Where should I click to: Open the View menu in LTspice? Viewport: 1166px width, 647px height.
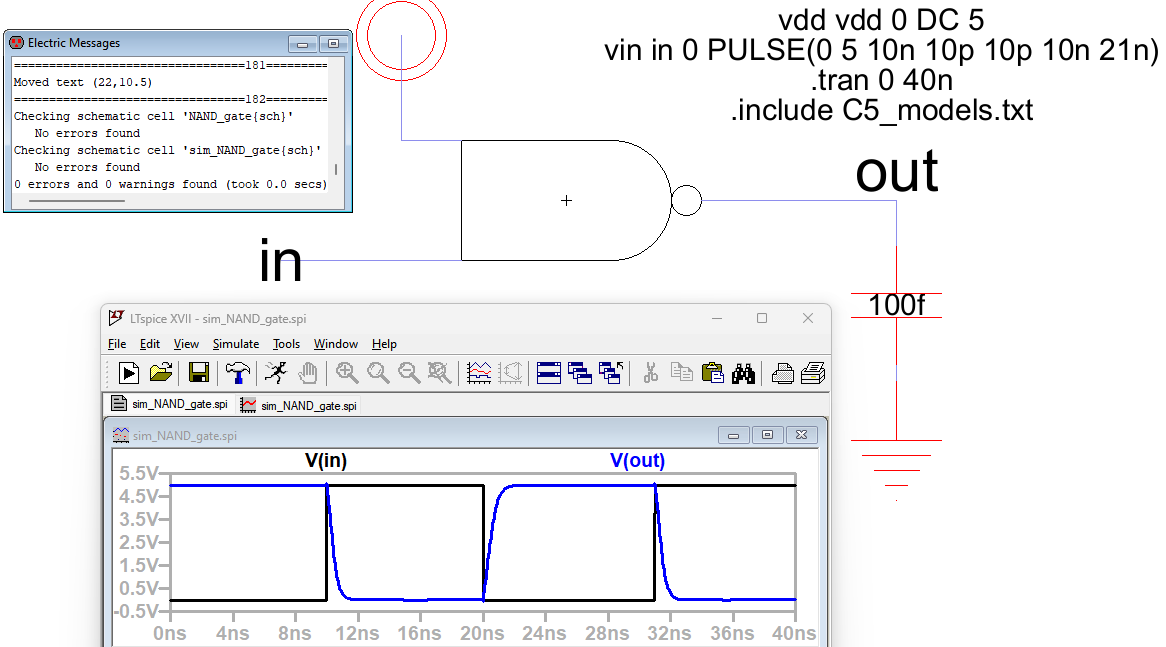pos(186,344)
